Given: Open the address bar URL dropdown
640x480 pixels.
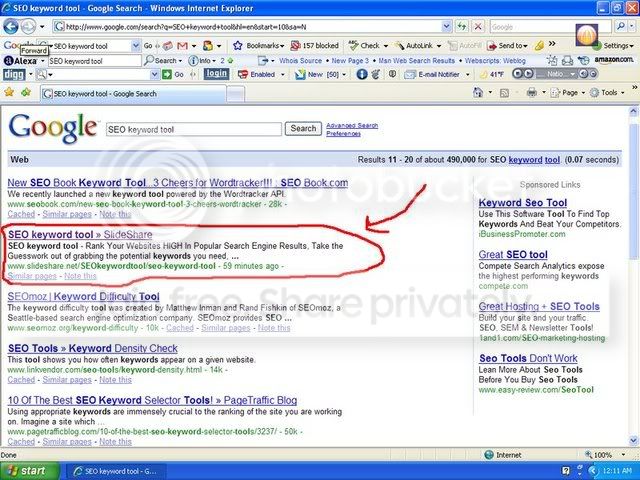Looking at the screenshot, I should pyautogui.click(x=447, y=27).
